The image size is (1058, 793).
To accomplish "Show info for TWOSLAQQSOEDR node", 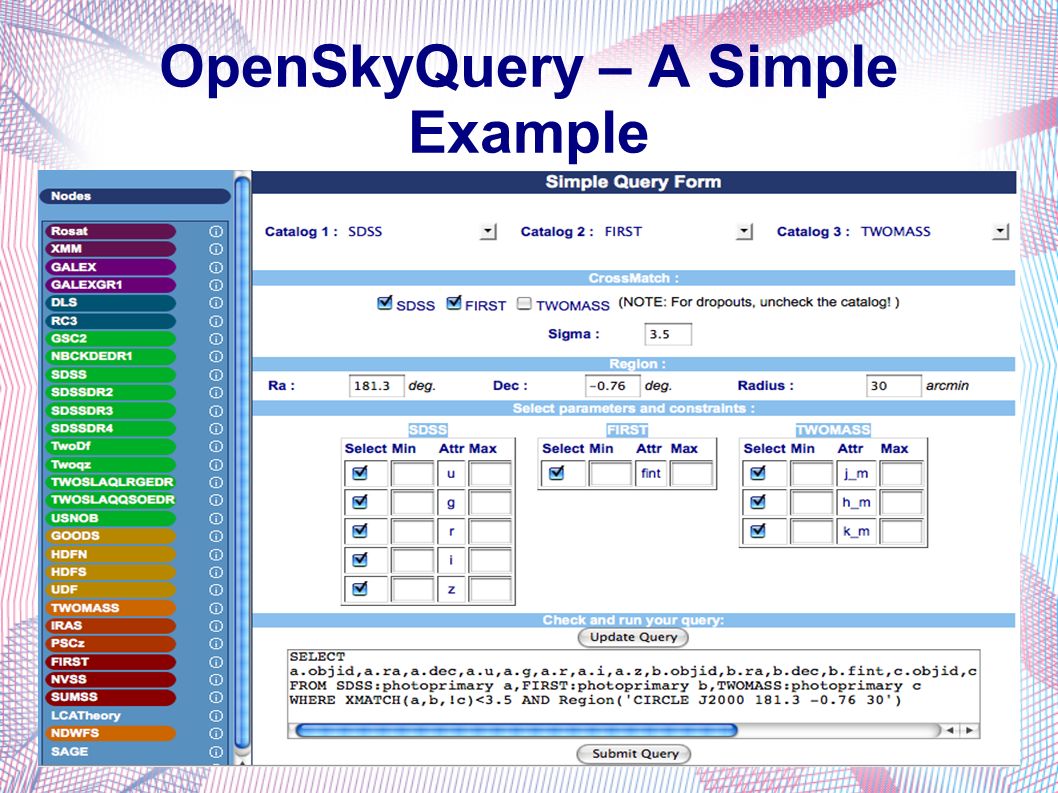I will (216, 500).
